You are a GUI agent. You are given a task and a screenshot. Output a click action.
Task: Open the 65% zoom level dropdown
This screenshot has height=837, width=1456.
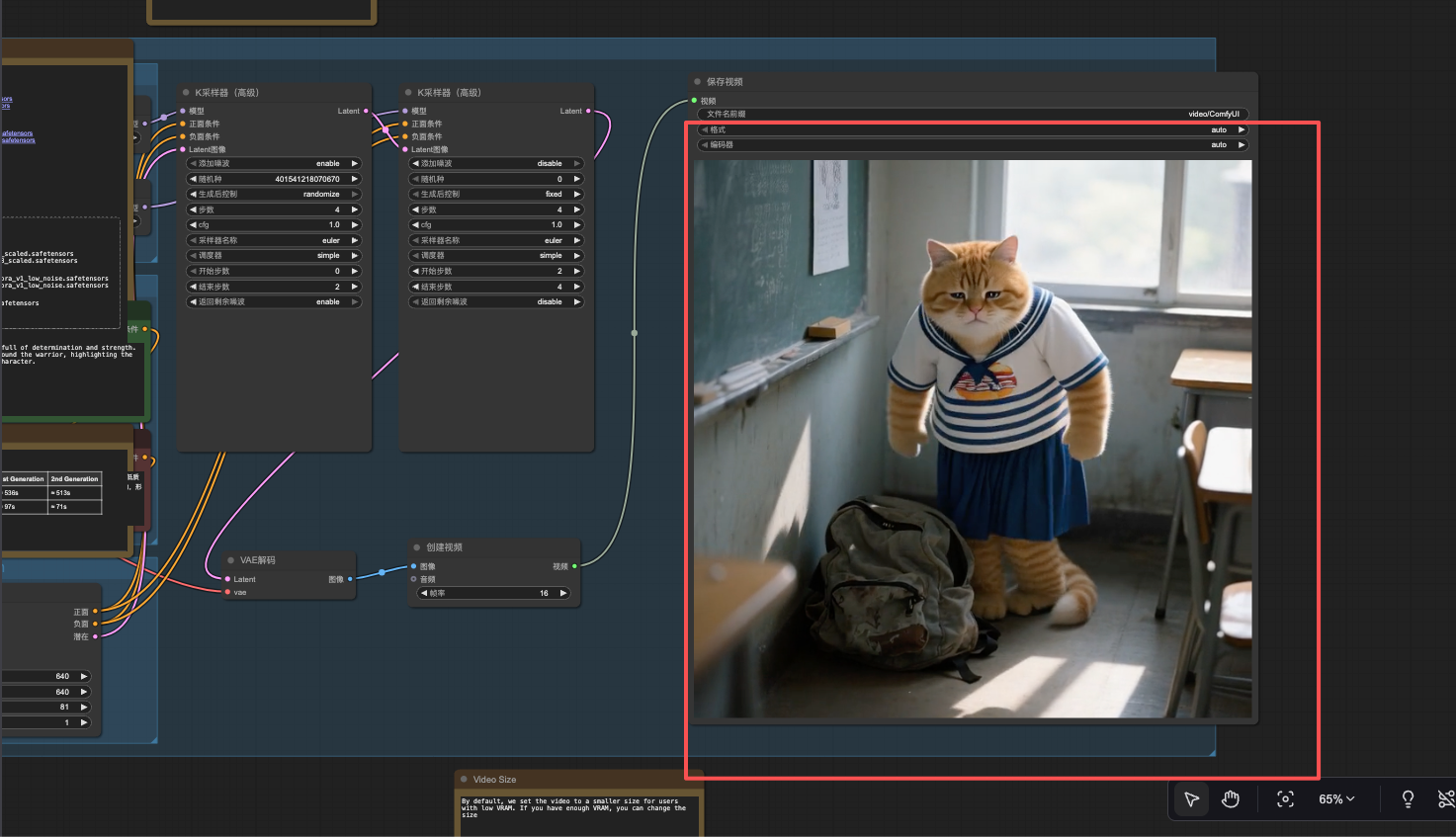(x=1336, y=799)
